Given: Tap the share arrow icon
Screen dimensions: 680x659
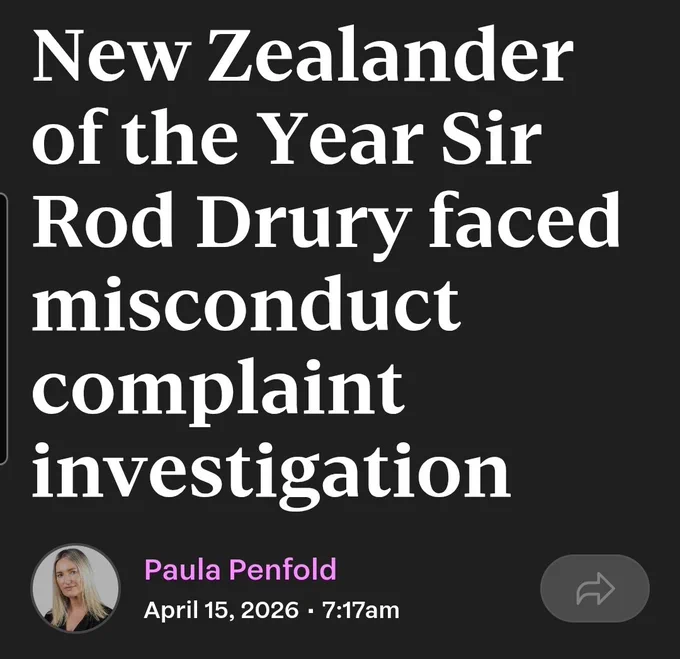Looking at the screenshot, I should 595,589.
